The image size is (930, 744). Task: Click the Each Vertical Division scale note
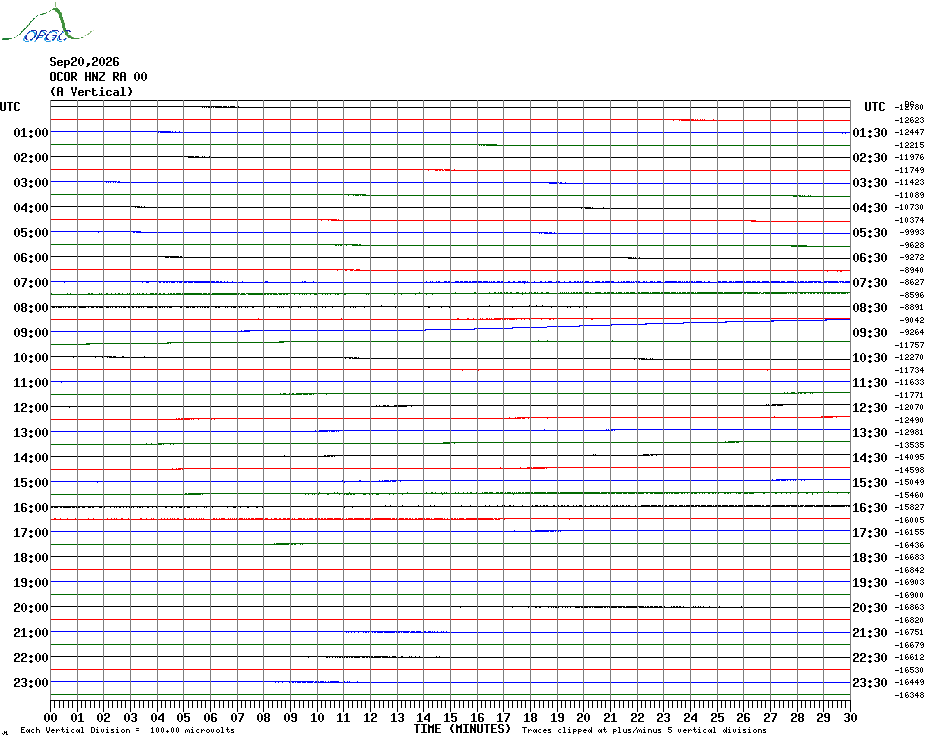point(128,730)
